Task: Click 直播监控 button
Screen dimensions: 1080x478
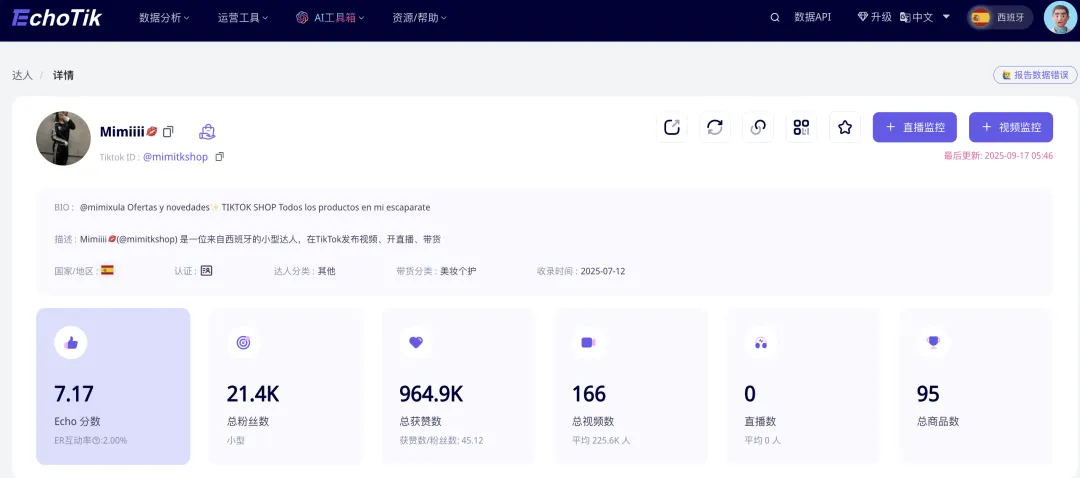Action: 915,127
